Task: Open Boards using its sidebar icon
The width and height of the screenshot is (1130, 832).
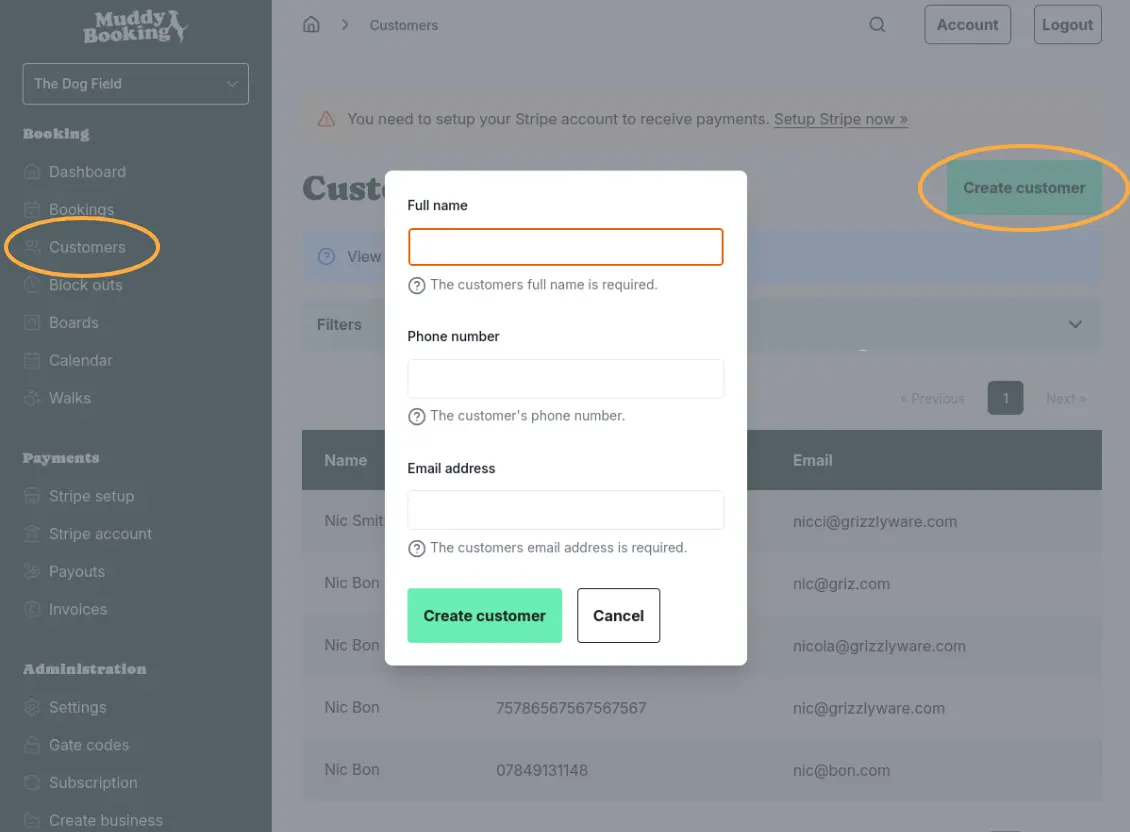Action: tap(33, 322)
